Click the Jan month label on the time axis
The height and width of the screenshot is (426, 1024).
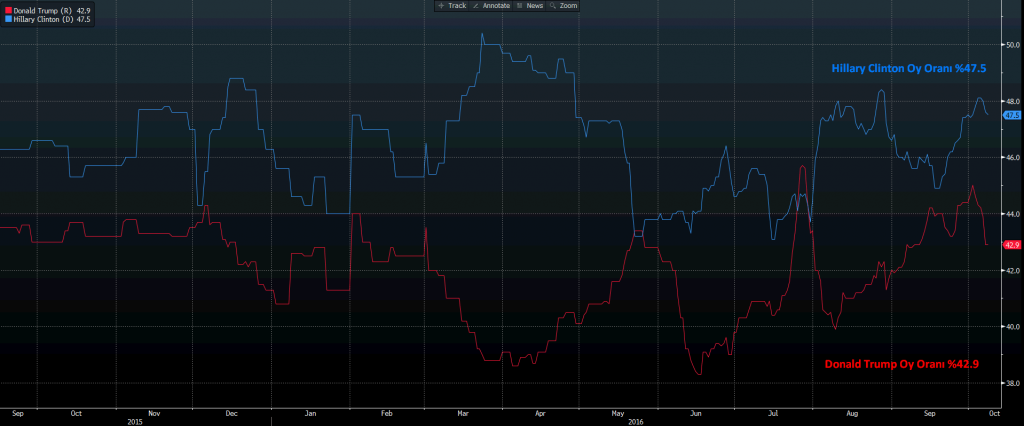pos(310,414)
